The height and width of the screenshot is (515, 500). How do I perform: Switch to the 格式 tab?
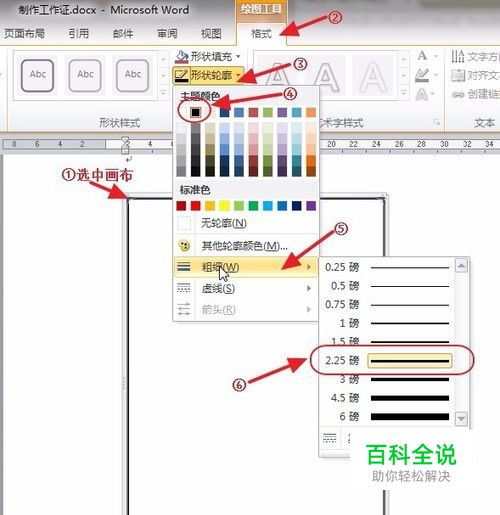261,34
